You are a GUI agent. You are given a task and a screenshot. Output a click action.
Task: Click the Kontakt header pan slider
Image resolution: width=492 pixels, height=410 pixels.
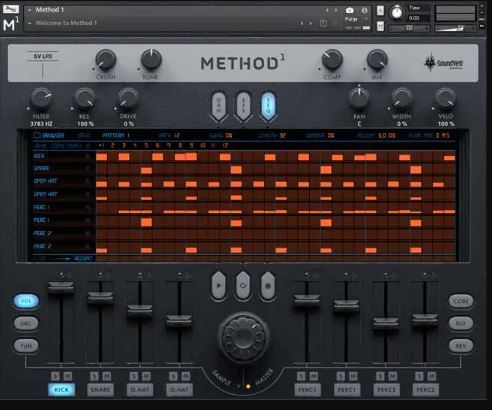[409, 29]
